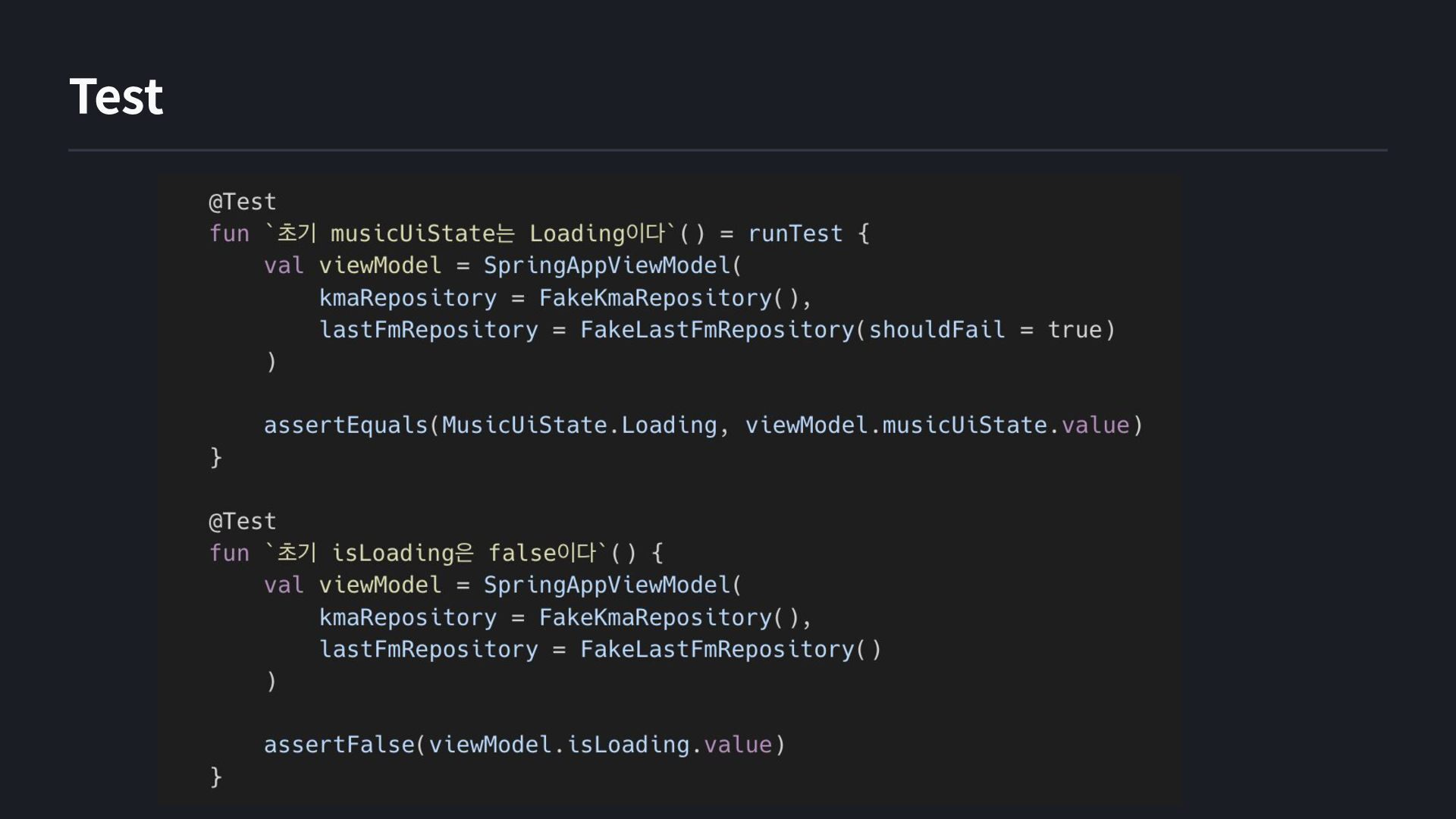Click the second @Test annotation
Viewport: 1456px width, 819px height.
pos(243,521)
